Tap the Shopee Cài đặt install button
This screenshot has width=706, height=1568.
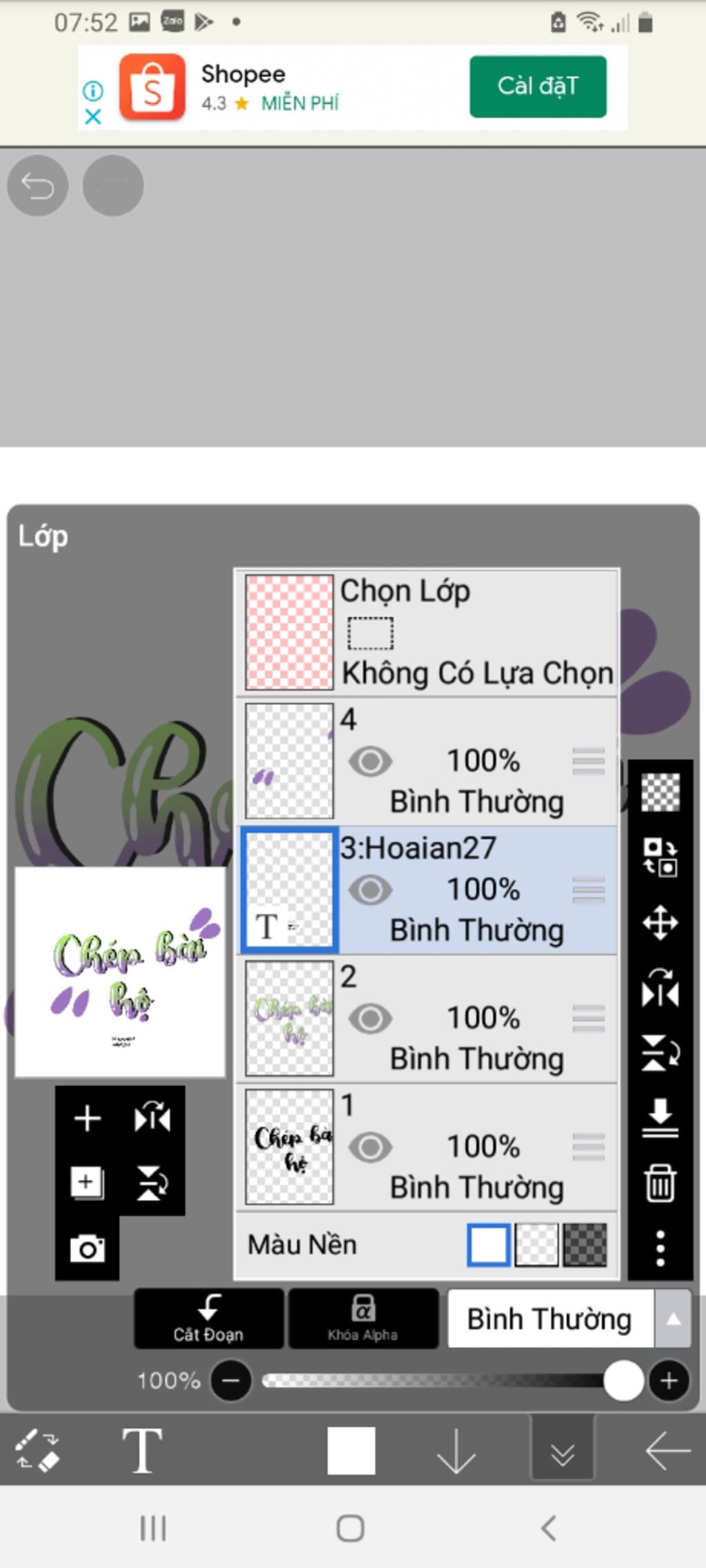[x=538, y=86]
